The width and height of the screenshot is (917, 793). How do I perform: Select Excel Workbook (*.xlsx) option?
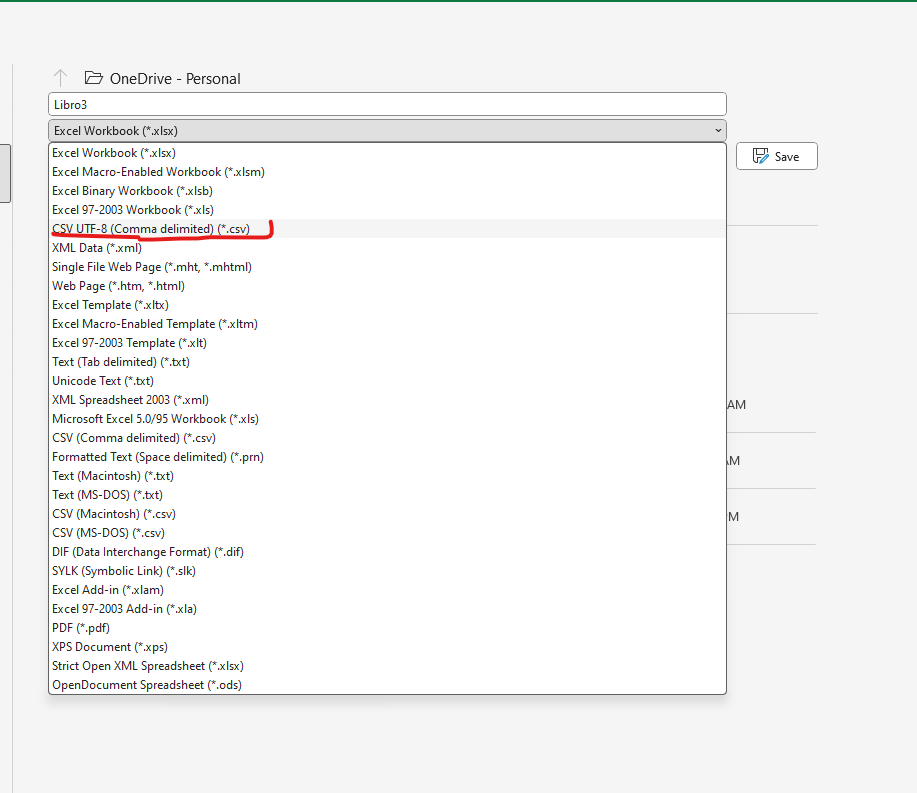pyautogui.click(x=387, y=153)
